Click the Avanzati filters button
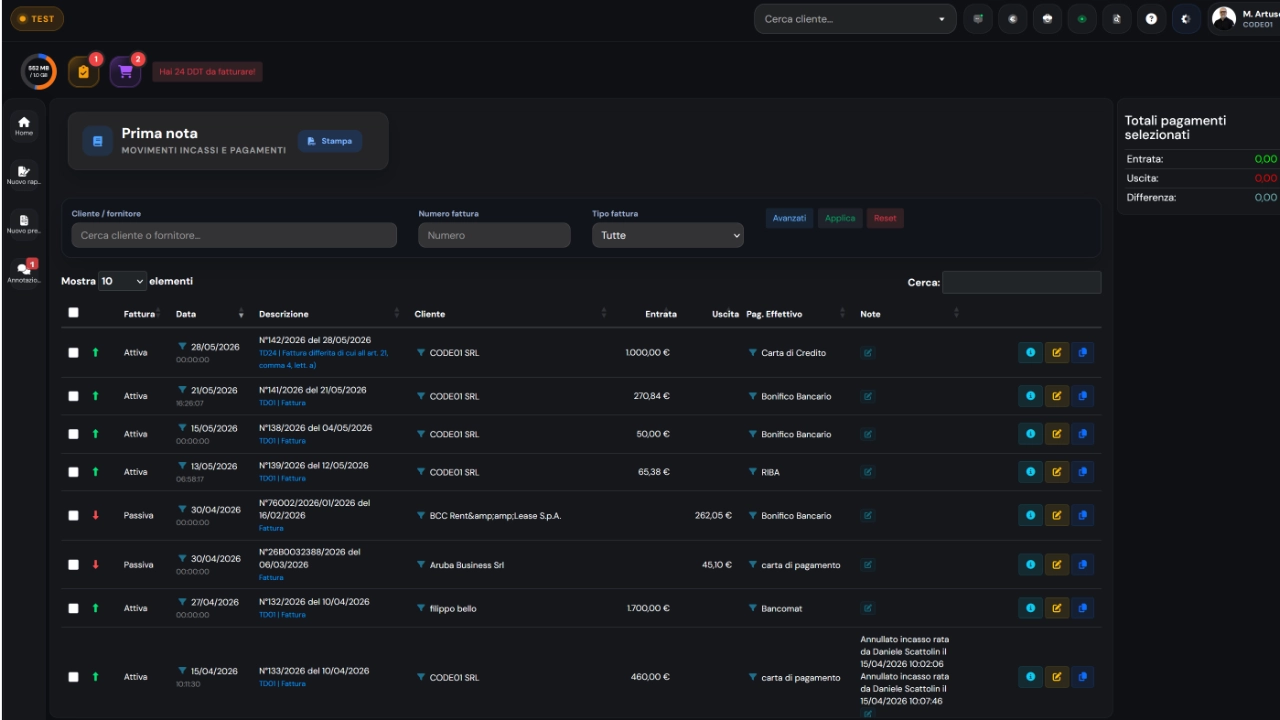Screen dimensions: 1280x720 pos(789,218)
